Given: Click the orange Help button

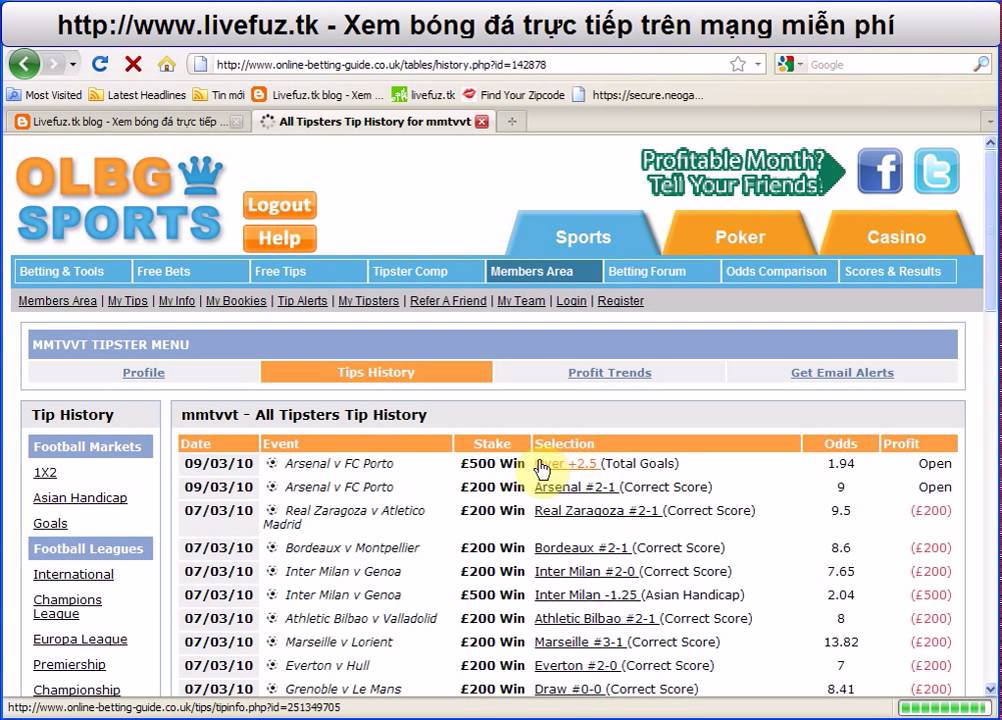Looking at the screenshot, I should pyautogui.click(x=280, y=238).
